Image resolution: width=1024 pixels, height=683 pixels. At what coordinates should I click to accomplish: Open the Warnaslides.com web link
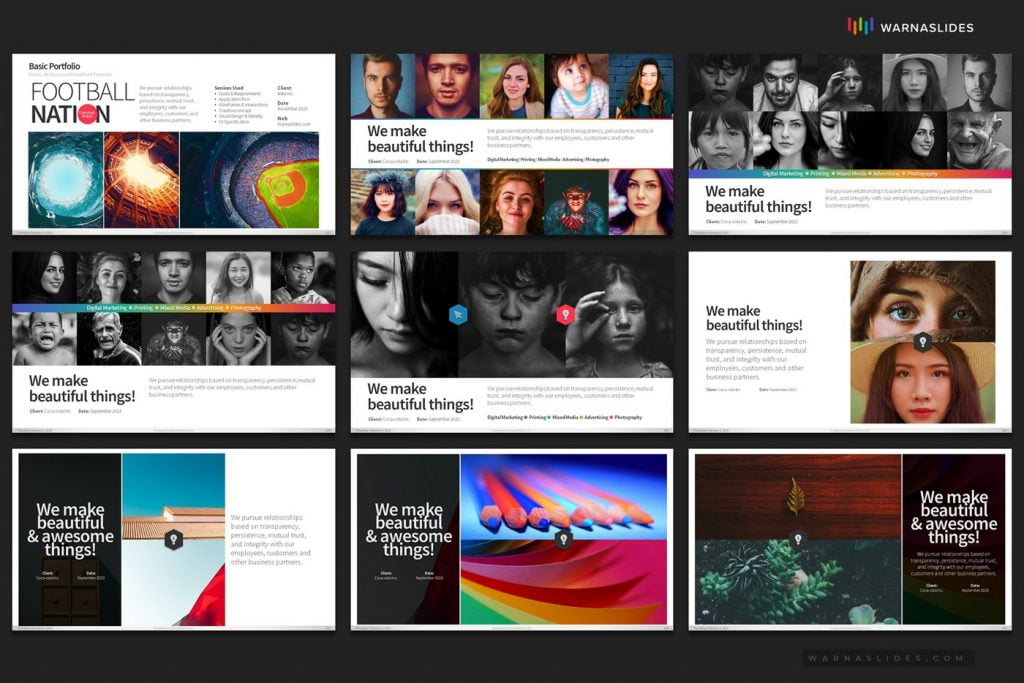point(295,122)
